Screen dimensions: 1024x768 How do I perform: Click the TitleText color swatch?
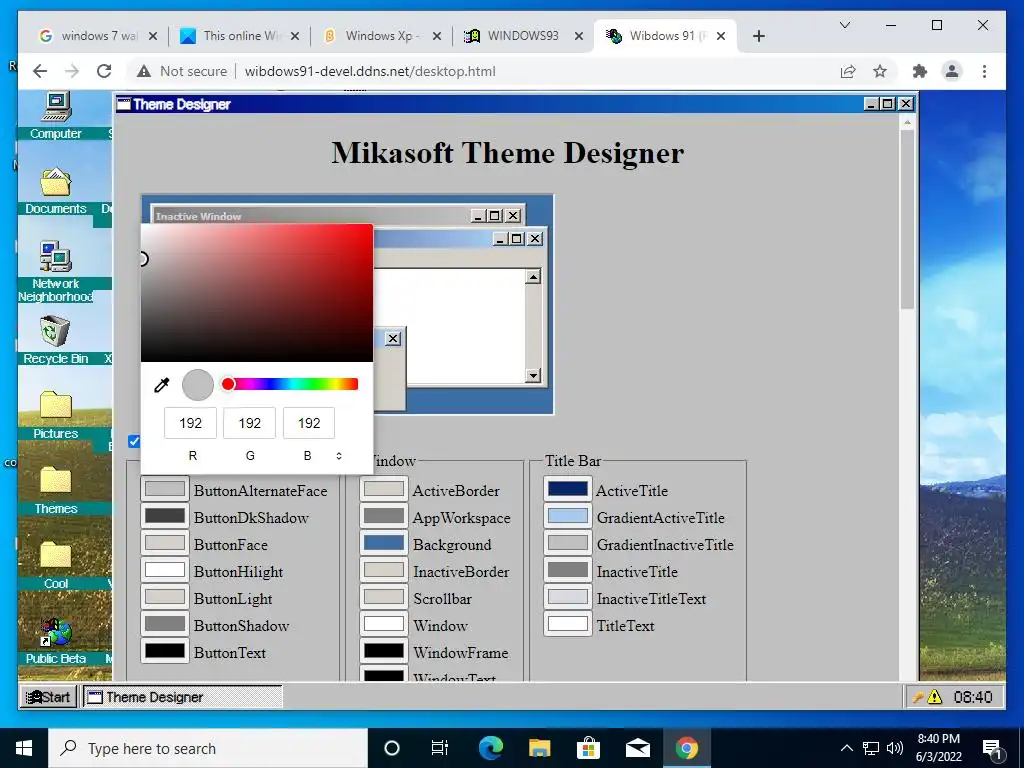pyautogui.click(x=568, y=624)
